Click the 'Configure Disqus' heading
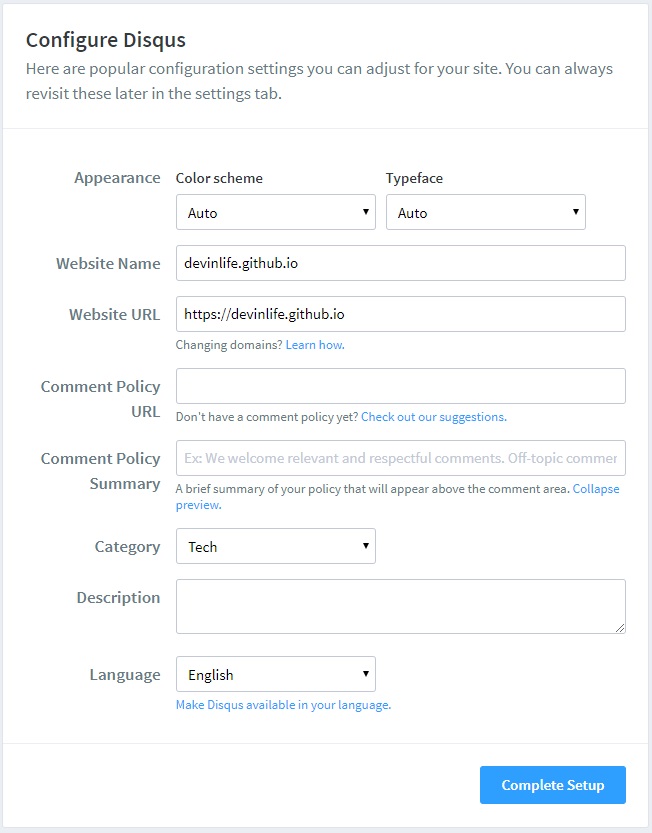This screenshot has height=833, width=652. (x=106, y=40)
